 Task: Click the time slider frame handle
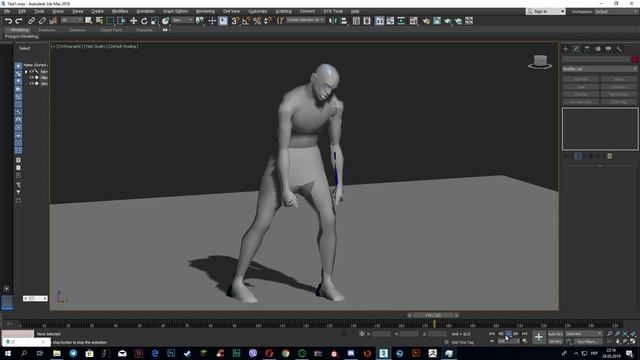pos(433,315)
